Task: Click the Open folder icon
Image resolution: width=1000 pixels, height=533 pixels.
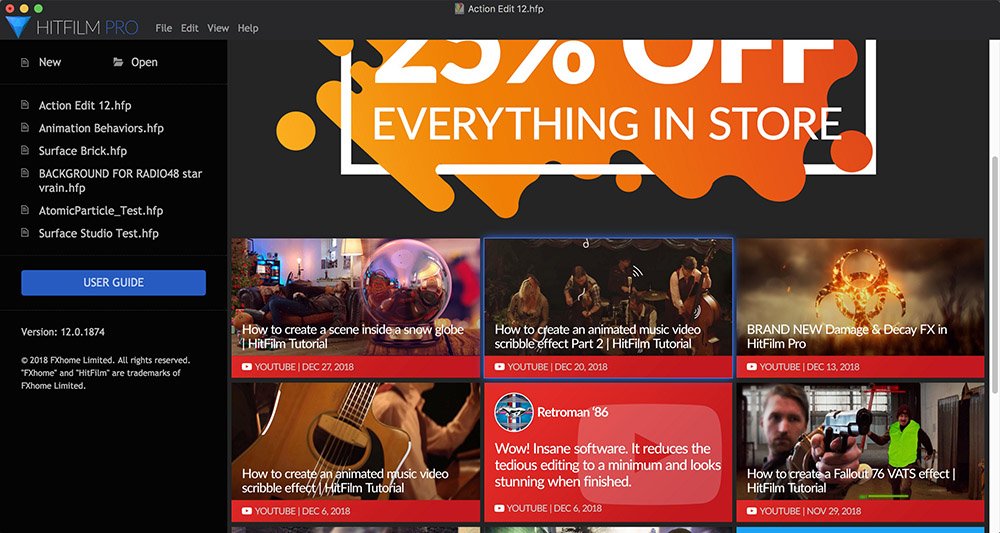Action: (x=118, y=62)
